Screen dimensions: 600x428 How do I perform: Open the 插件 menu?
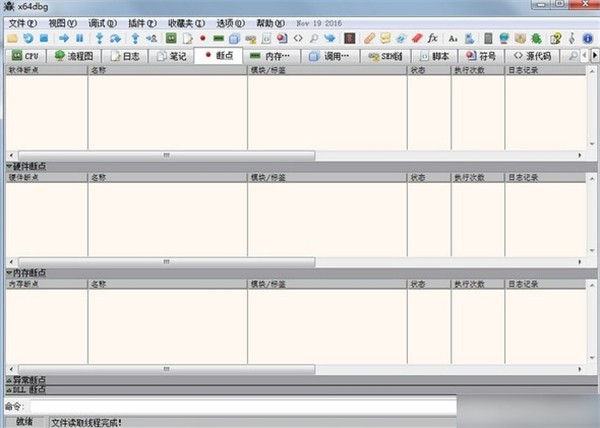click(142, 23)
